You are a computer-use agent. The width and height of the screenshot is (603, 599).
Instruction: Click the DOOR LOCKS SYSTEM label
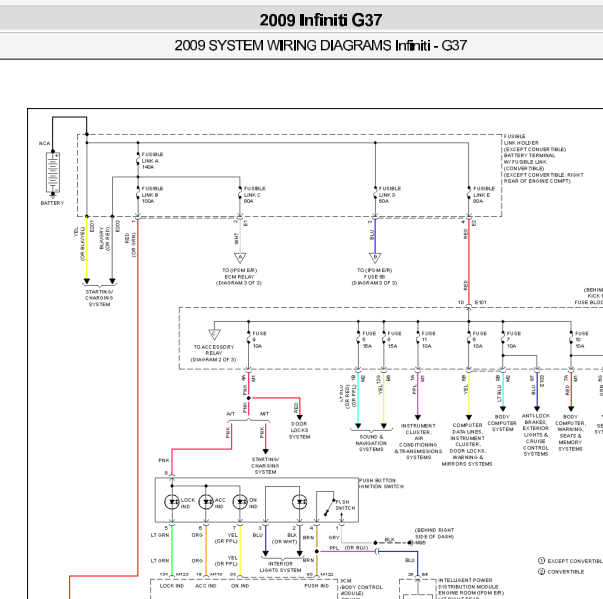tap(300, 431)
